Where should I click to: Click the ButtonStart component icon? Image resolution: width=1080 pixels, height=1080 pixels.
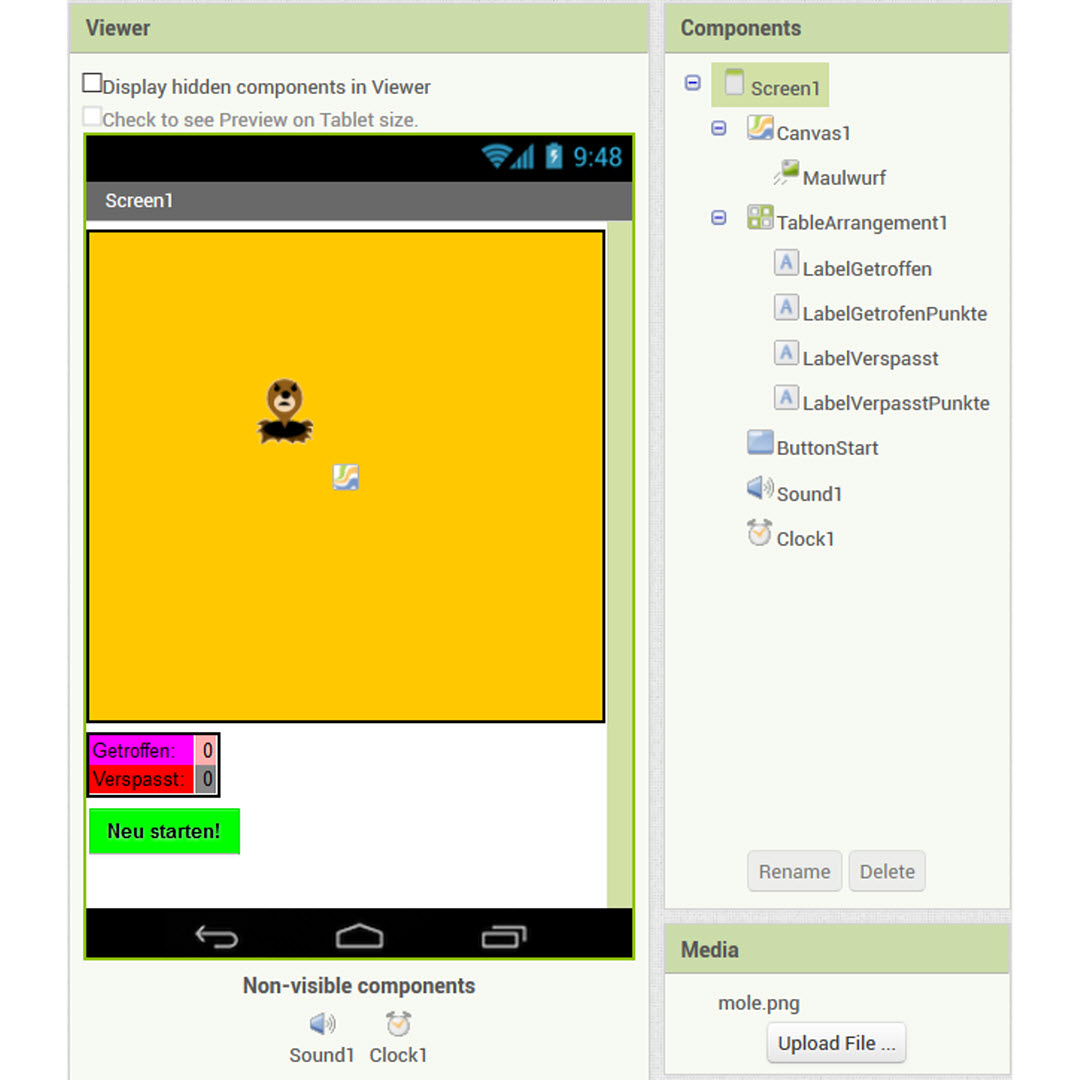point(760,442)
